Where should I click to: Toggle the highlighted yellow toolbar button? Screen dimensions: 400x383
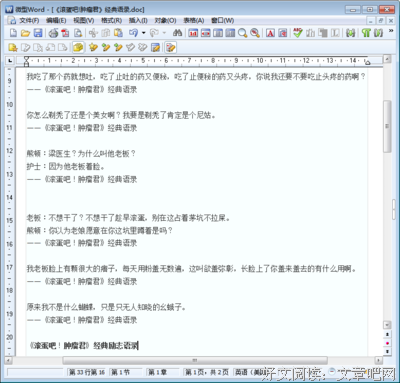(x=78, y=47)
